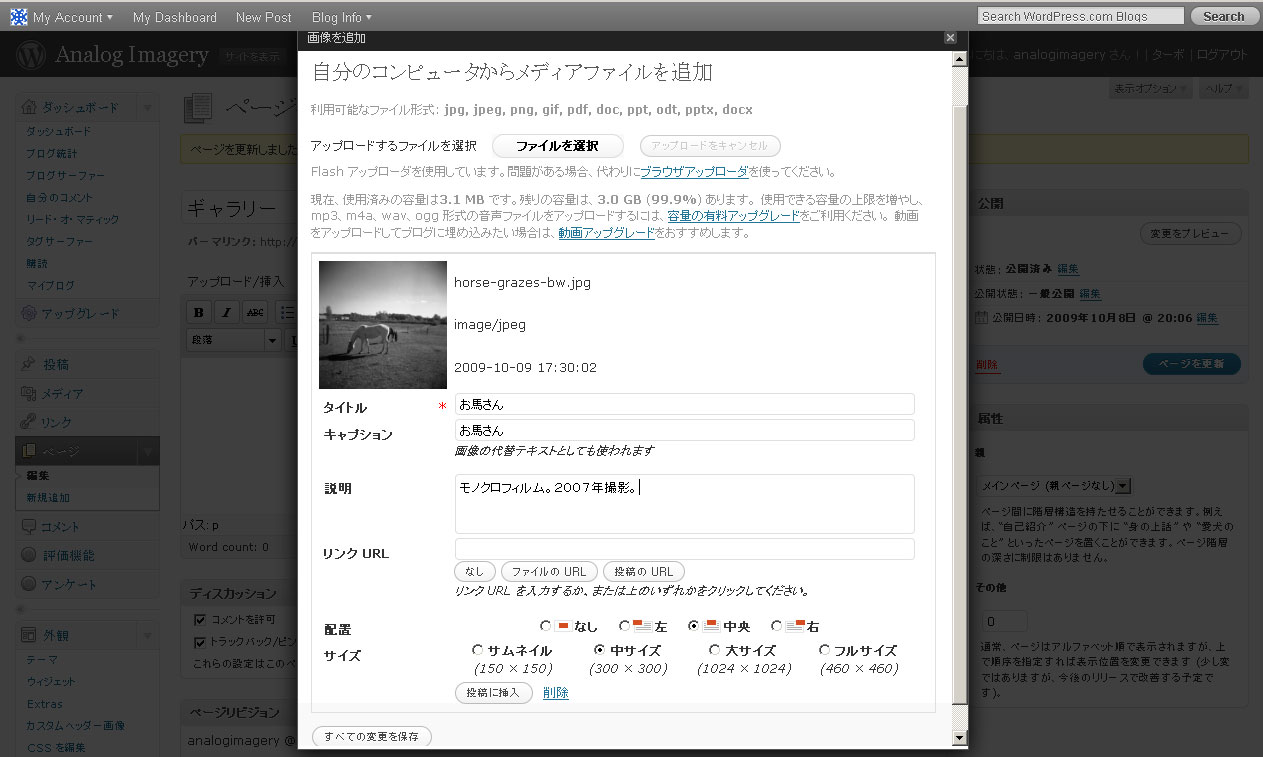
Task: Select medium size (中サイズ) radio button
Action: [x=599, y=650]
